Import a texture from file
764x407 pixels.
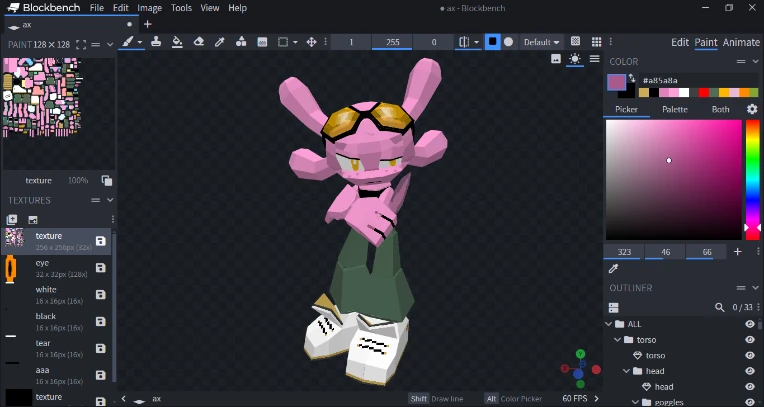coord(33,220)
